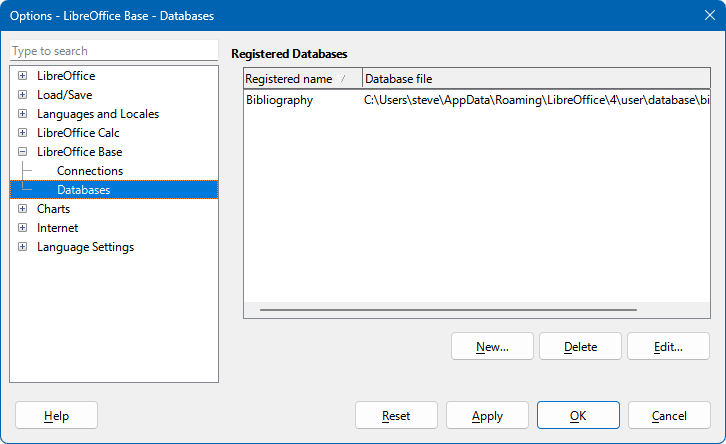The image size is (726, 444).
Task: Reset the options changes
Action: tap(396, 415)
